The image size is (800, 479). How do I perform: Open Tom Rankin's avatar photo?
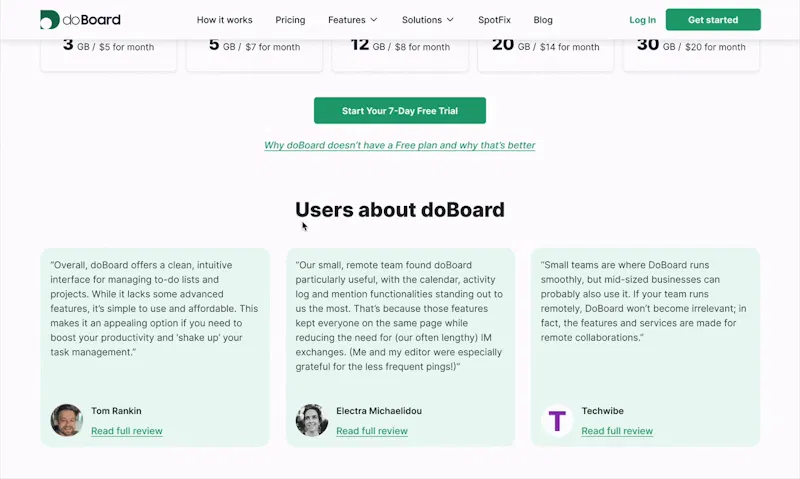pyautogui.click(x=67, y=420)
